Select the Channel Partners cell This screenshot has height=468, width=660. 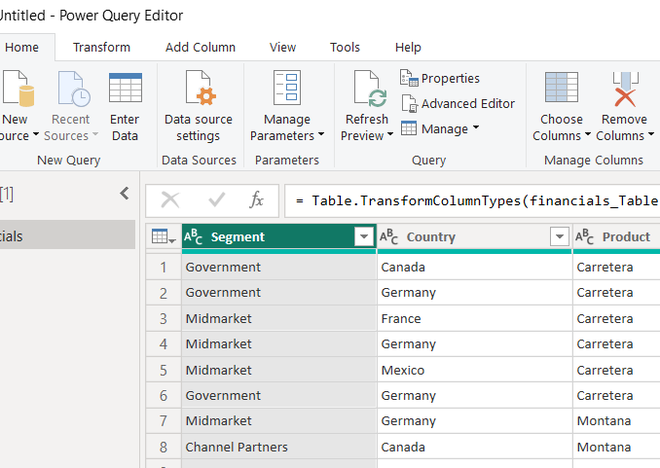click(x=236, y=447)
